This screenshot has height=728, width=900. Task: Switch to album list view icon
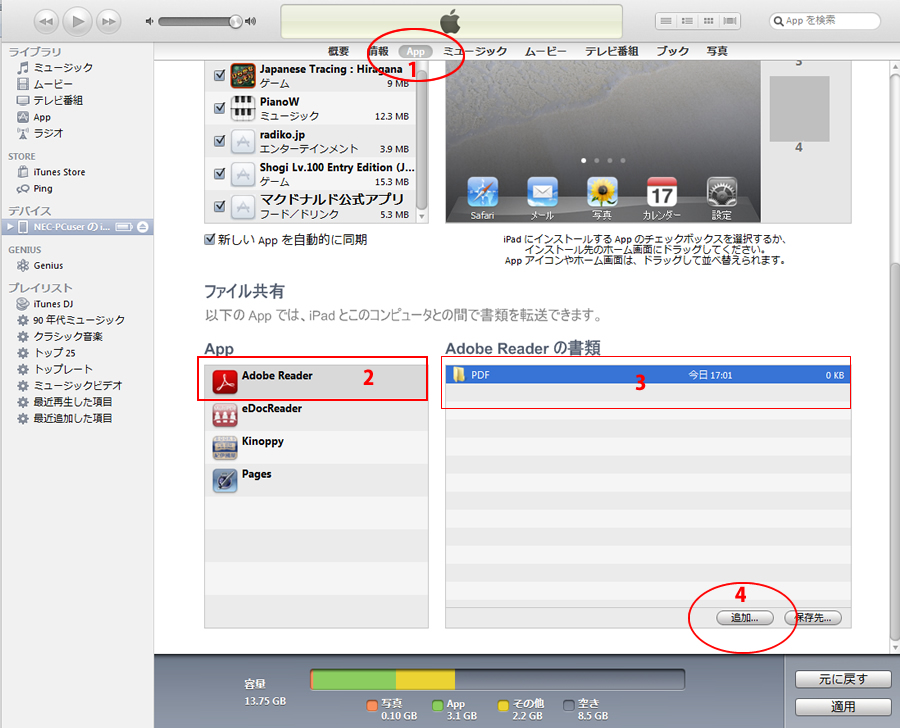[687, 21]
